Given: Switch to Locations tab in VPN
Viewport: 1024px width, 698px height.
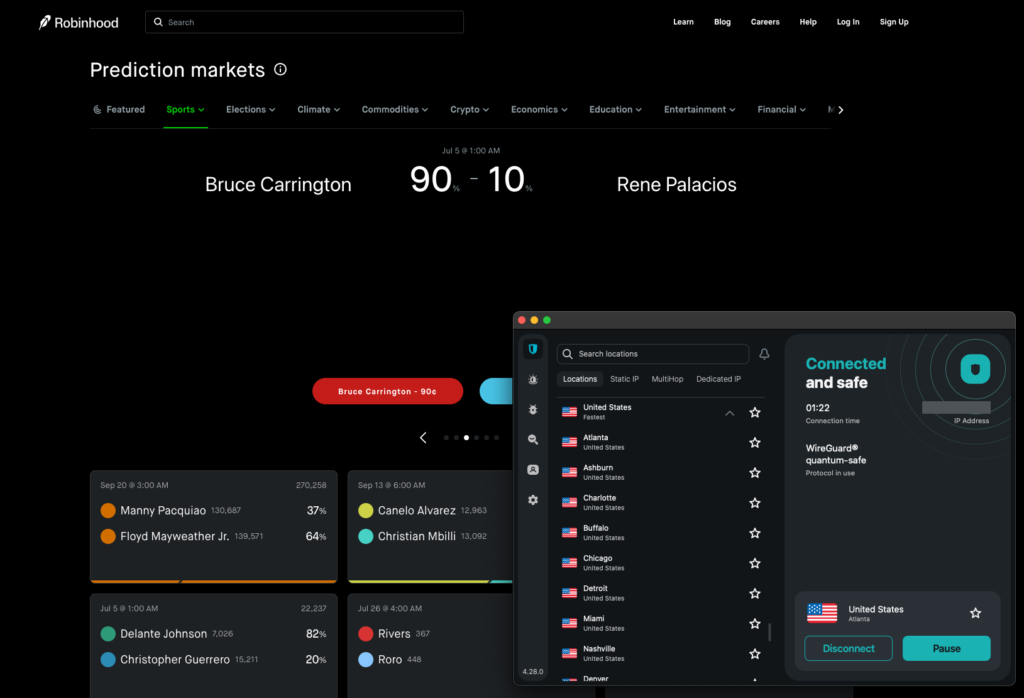Looking at the screenshot, I should point(580,379).
